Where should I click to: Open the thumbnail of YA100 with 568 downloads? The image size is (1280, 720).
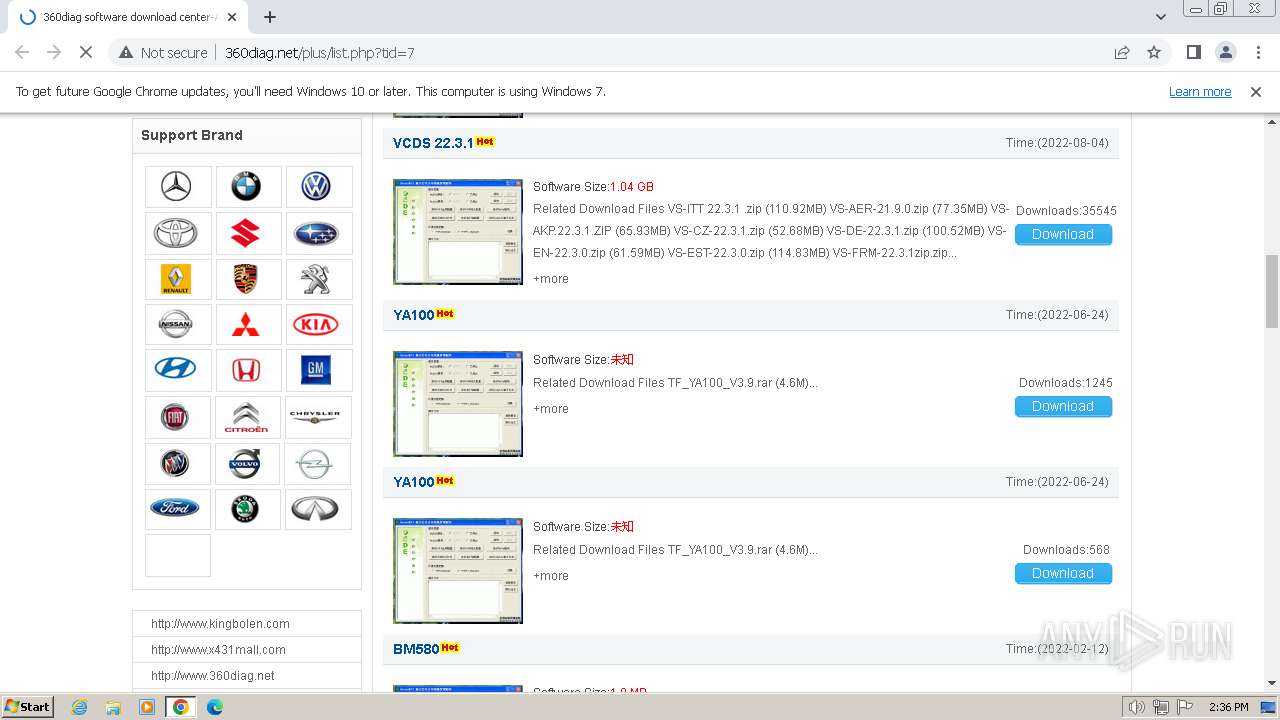tap(458, 571)
